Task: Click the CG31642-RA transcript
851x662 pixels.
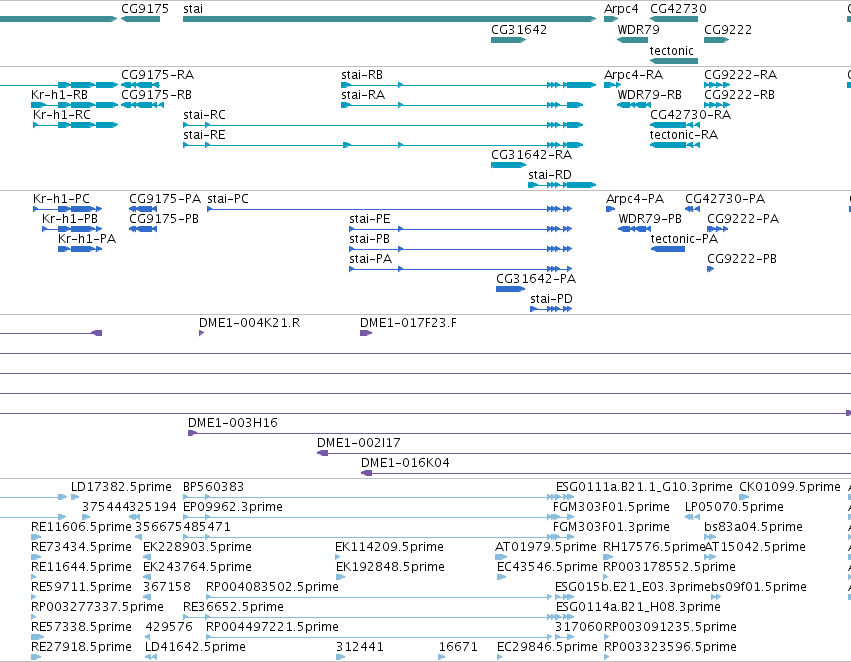Action: point(508,165)
